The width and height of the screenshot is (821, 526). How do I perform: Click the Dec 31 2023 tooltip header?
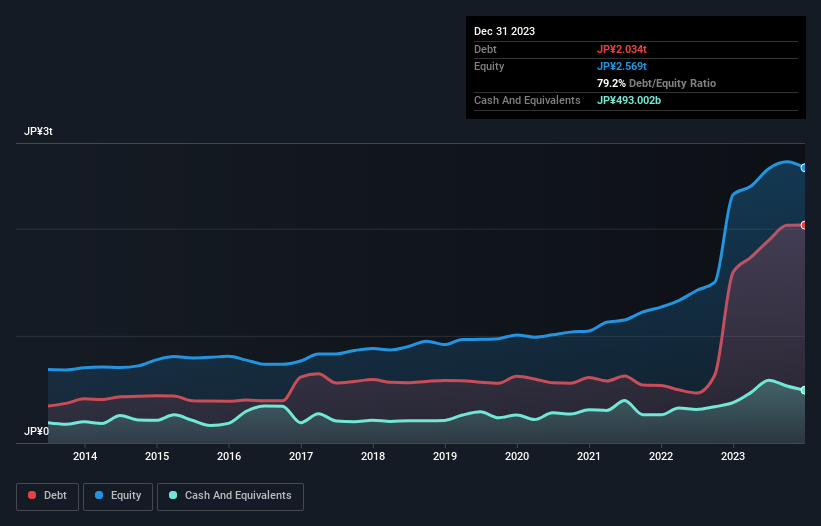point(505,31)
